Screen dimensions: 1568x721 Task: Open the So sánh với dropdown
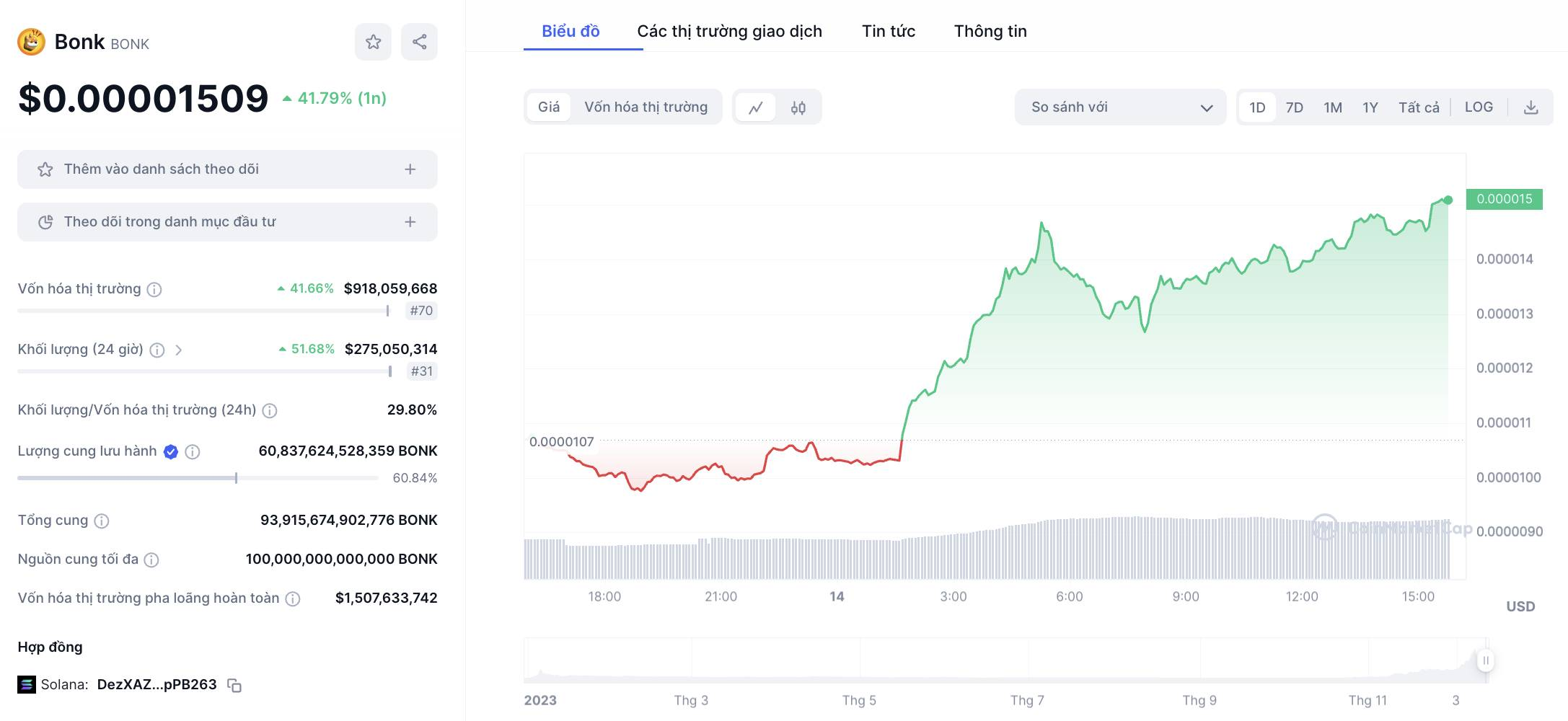coord(1120,107)
